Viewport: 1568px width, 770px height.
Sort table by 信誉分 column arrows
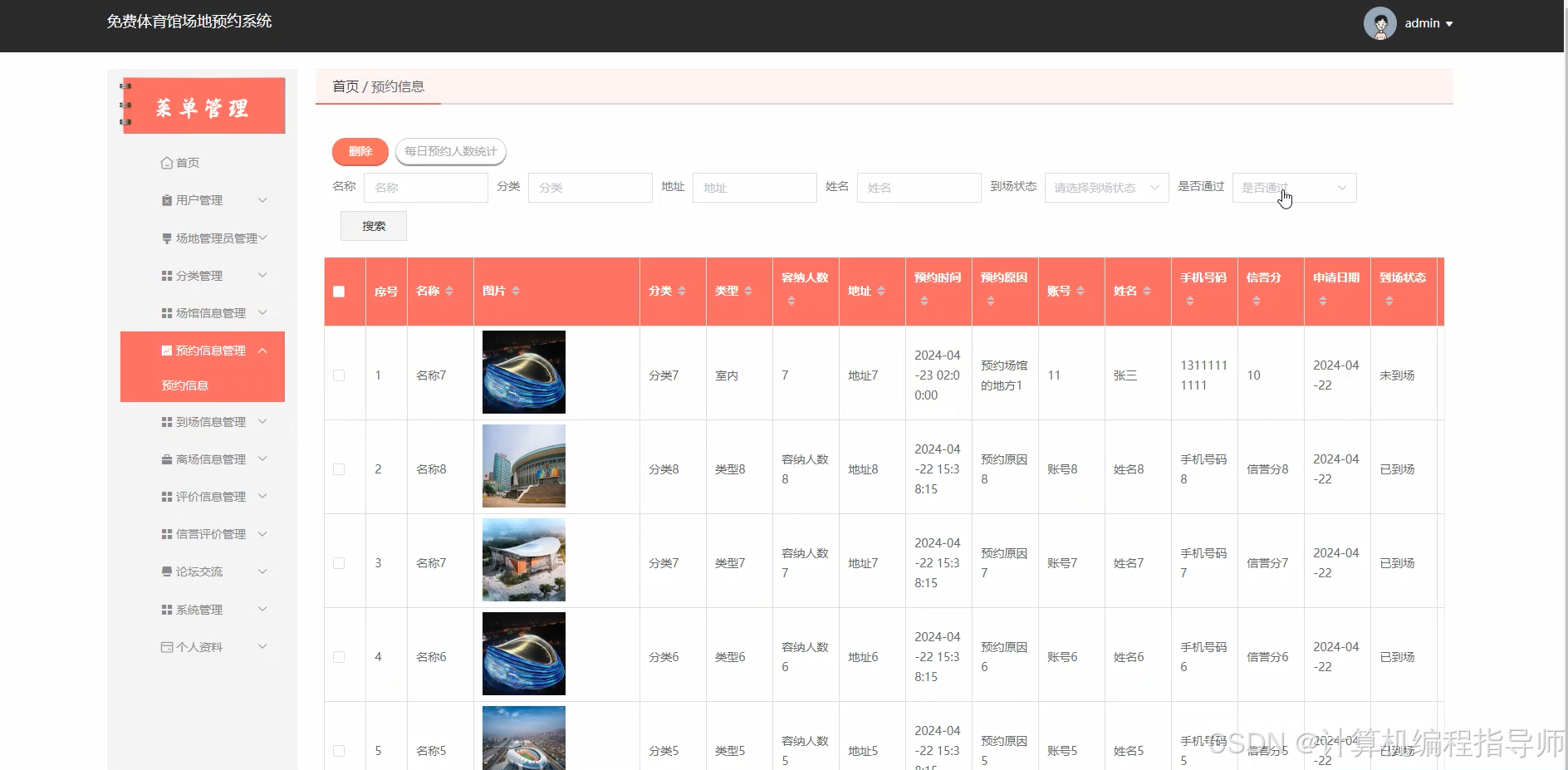(1257, 301)
